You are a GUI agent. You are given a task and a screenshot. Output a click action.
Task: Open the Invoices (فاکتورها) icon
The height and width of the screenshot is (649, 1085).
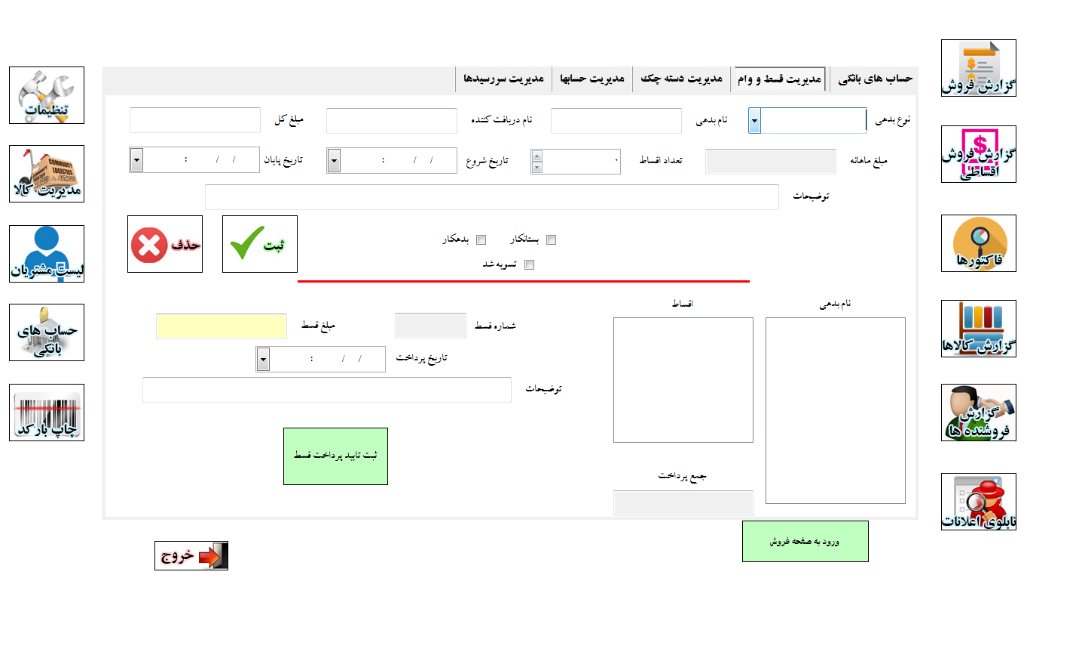point(978,243)
